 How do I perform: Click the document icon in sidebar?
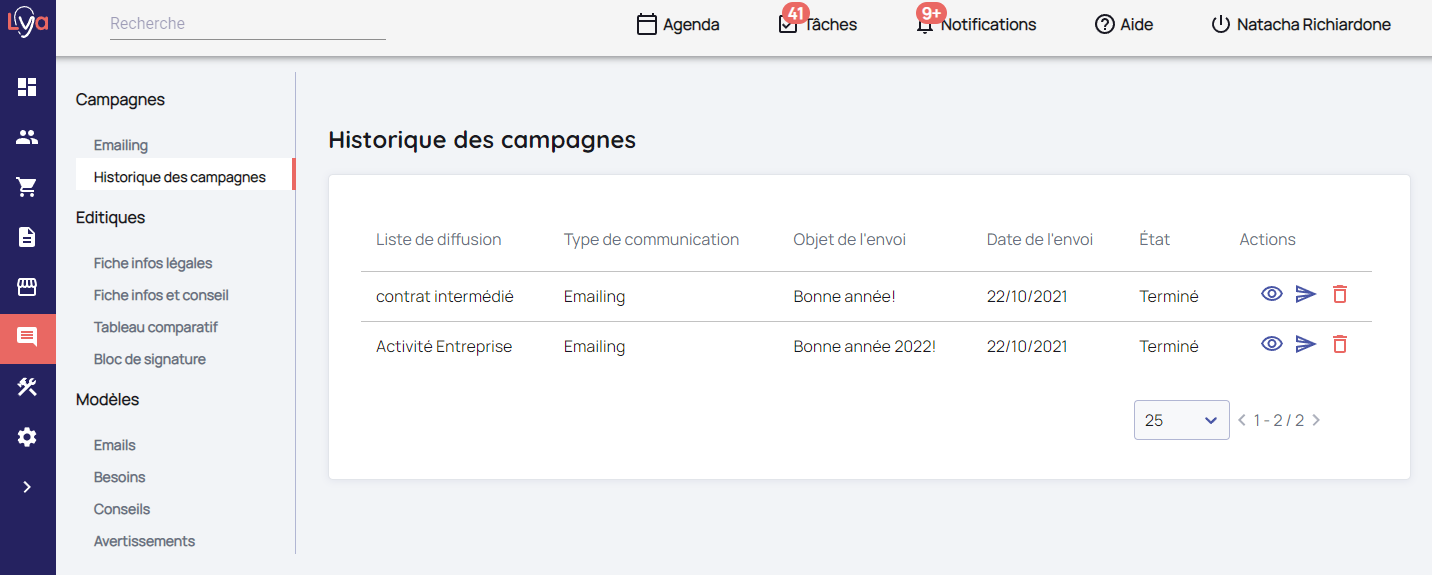tap(27, 237)
